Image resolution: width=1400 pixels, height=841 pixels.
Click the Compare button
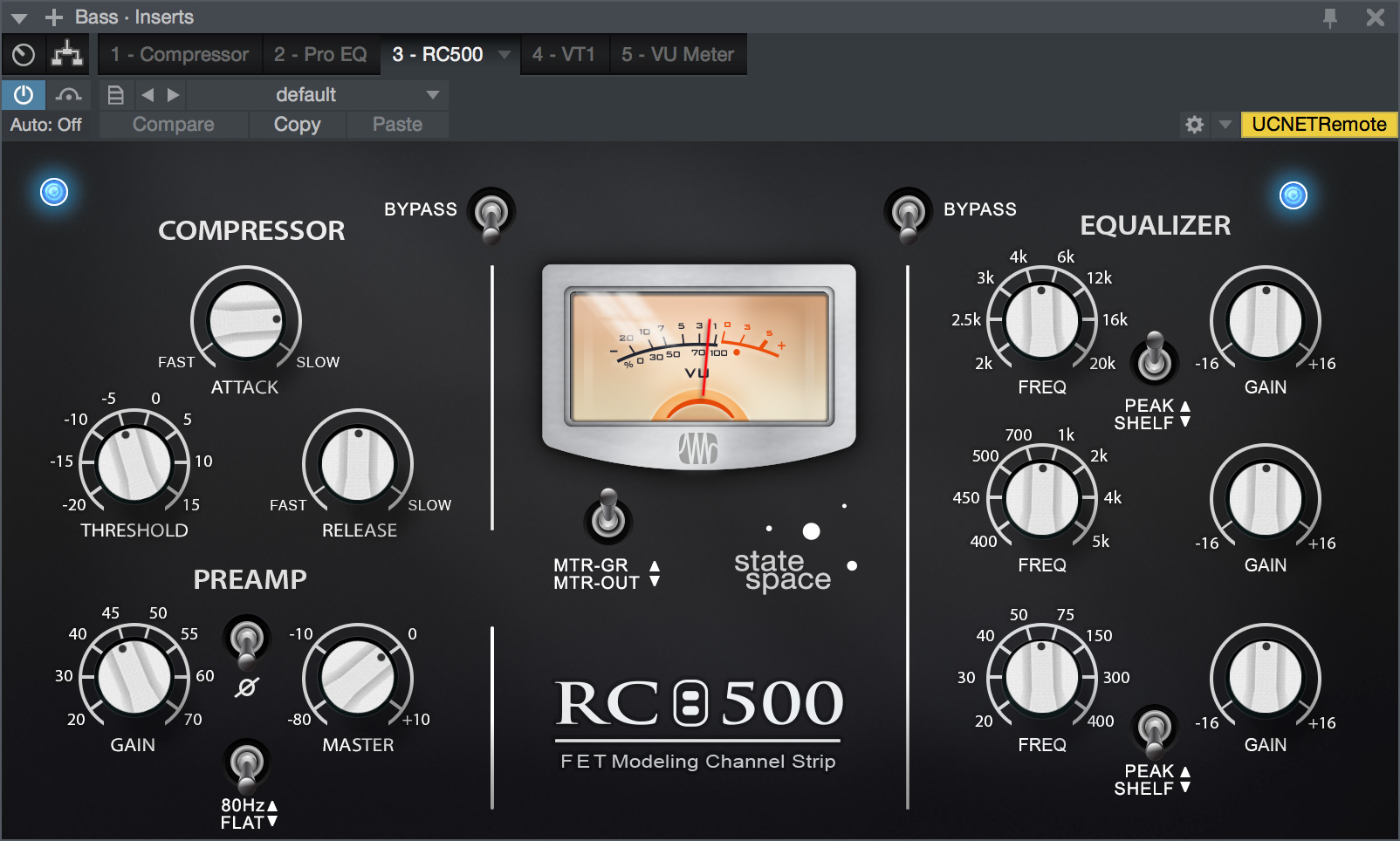tap(173, 125)
